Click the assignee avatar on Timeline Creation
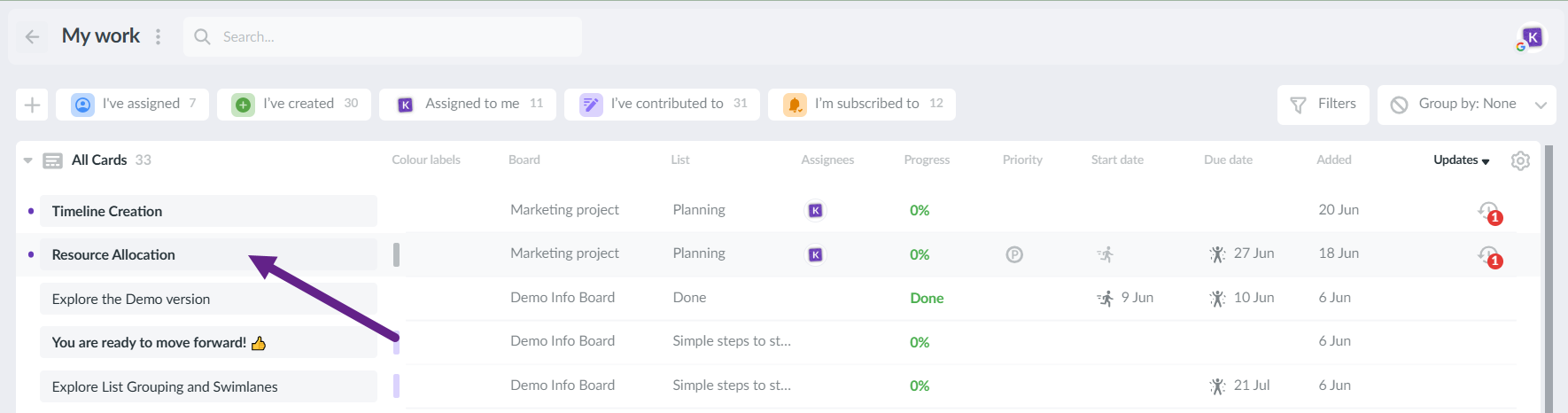The image size is (1568, 413). (x=816, y=211)
